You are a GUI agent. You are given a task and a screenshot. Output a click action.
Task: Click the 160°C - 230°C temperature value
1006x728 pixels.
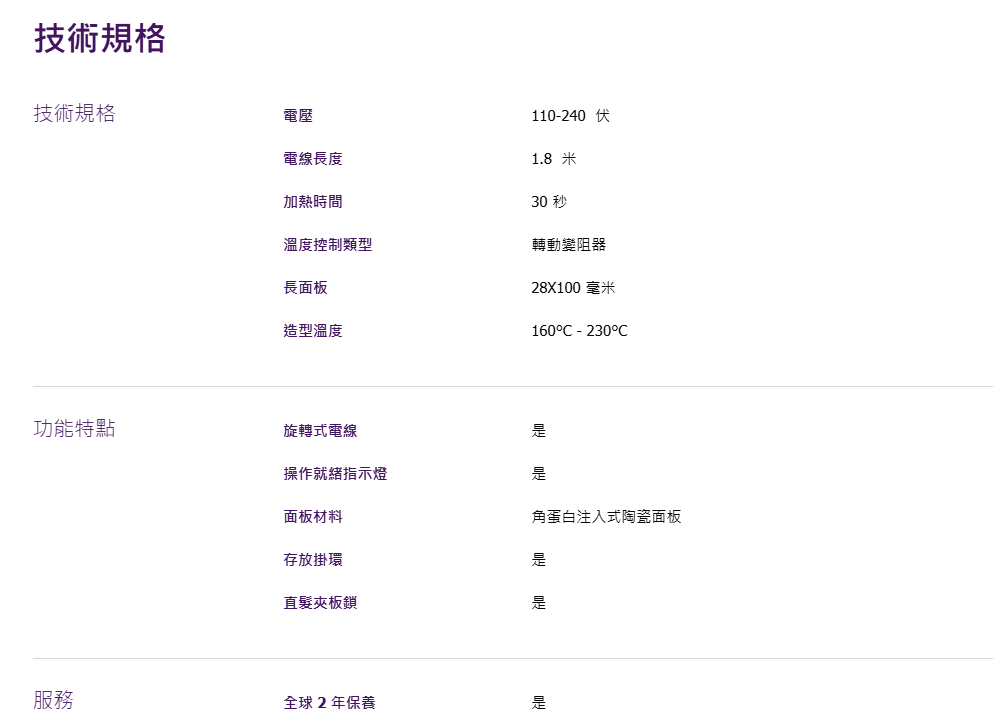point(579,331)
